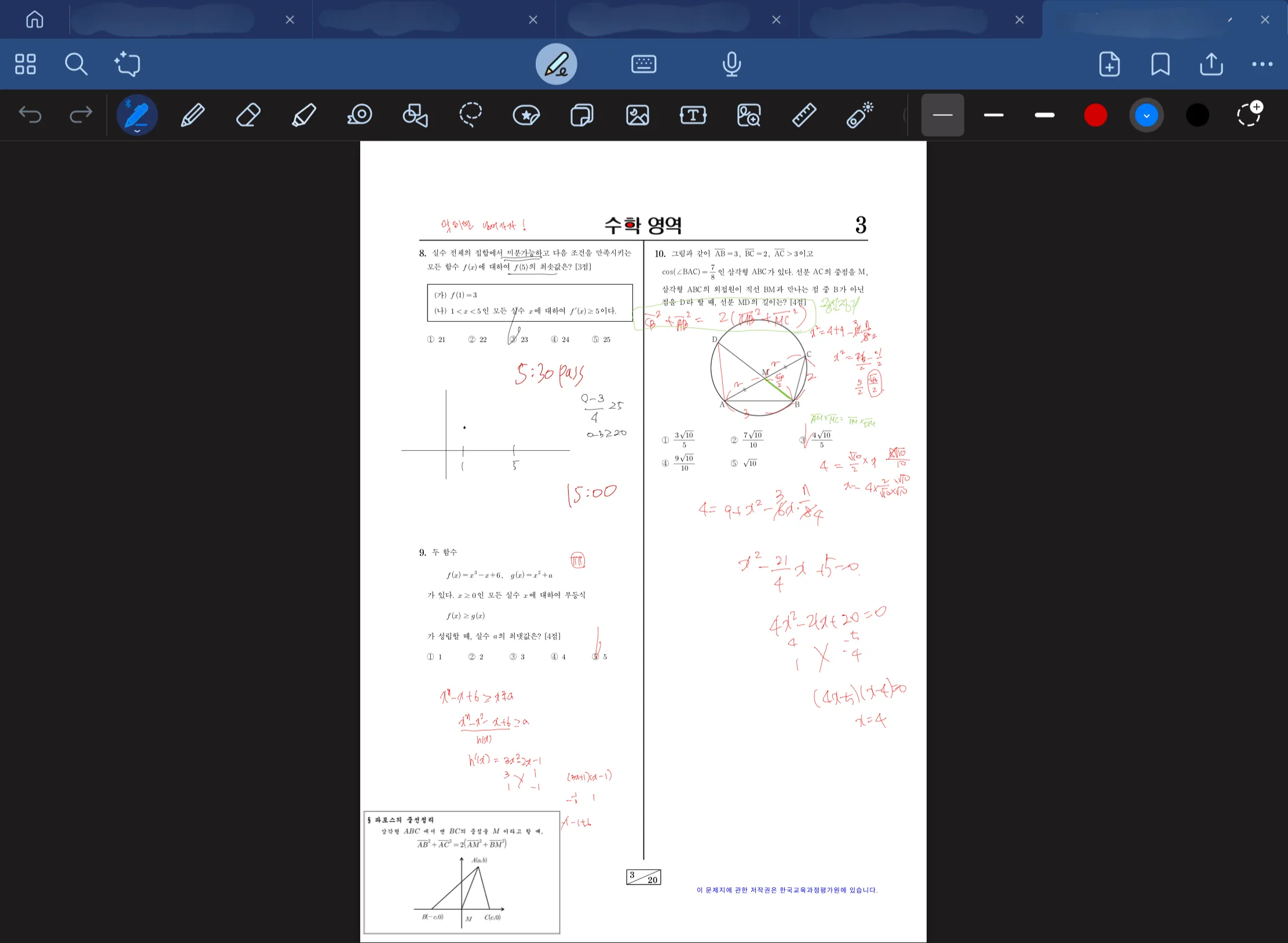Image resolution: width=1288 pixels, height=943 pixels.
Task: Expand the pen tool options chevron
Action: click(x=137, y=131)
